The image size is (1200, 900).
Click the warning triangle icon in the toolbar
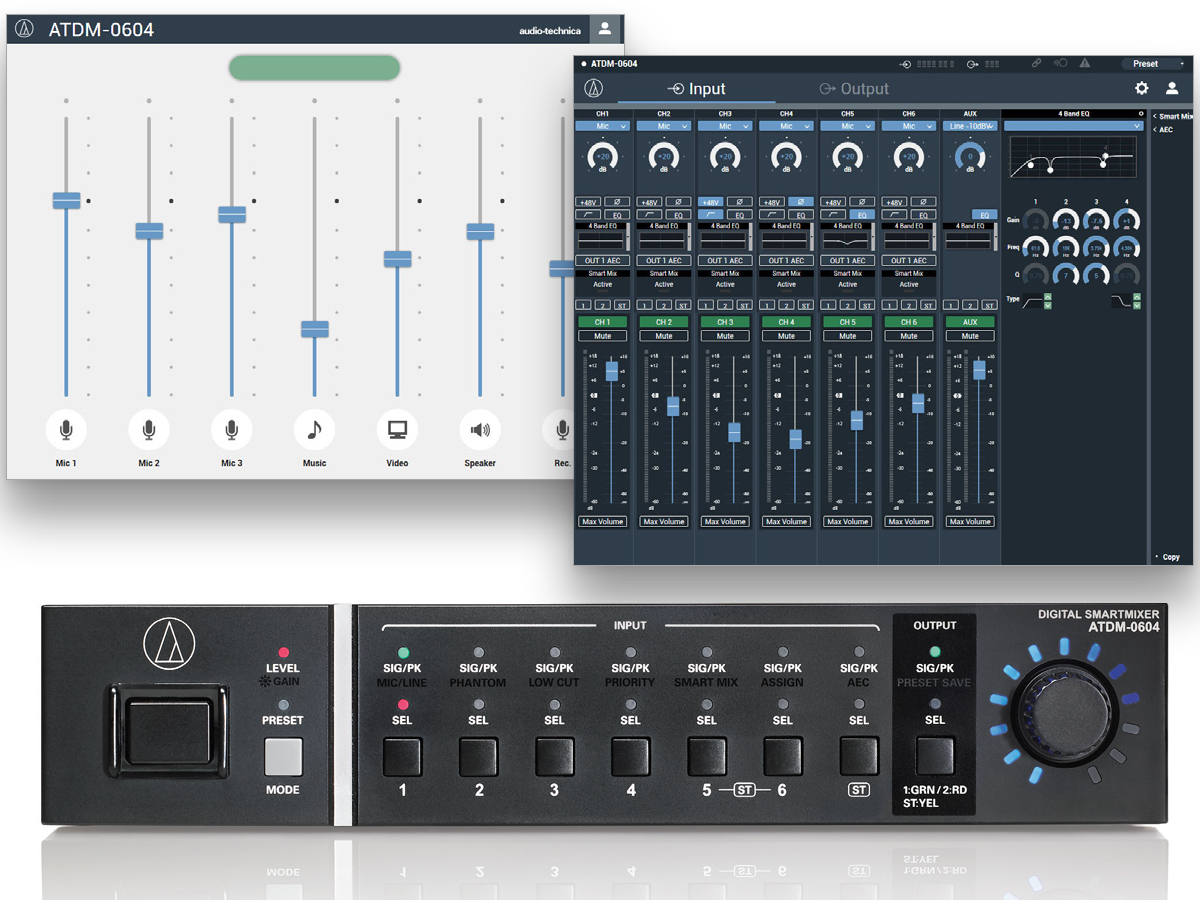click(1084, 63)
